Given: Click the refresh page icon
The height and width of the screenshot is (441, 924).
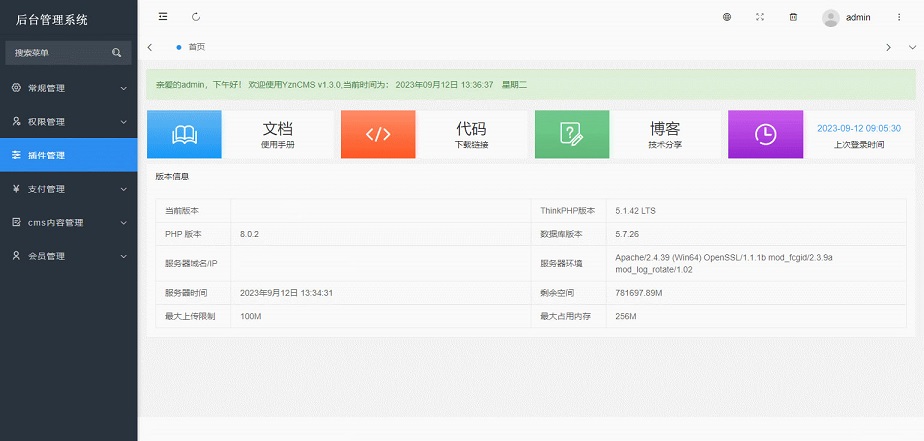Looking at the screenshot, I should [196, 17].
